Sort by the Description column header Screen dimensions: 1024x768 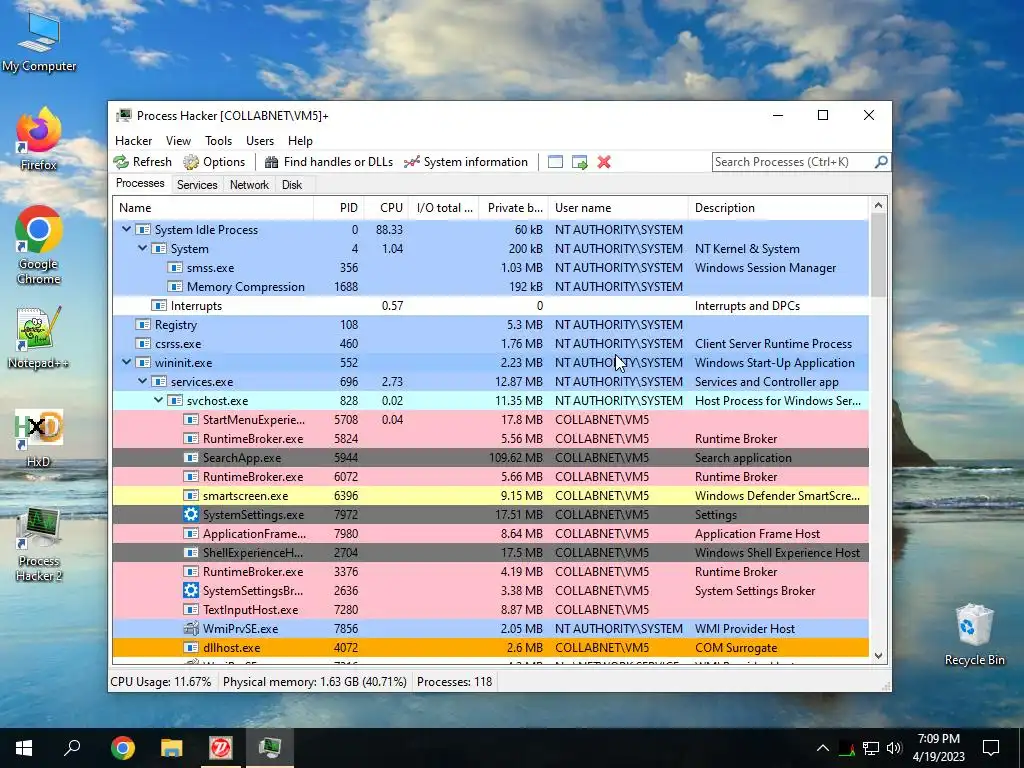click(x=778, y=208)
